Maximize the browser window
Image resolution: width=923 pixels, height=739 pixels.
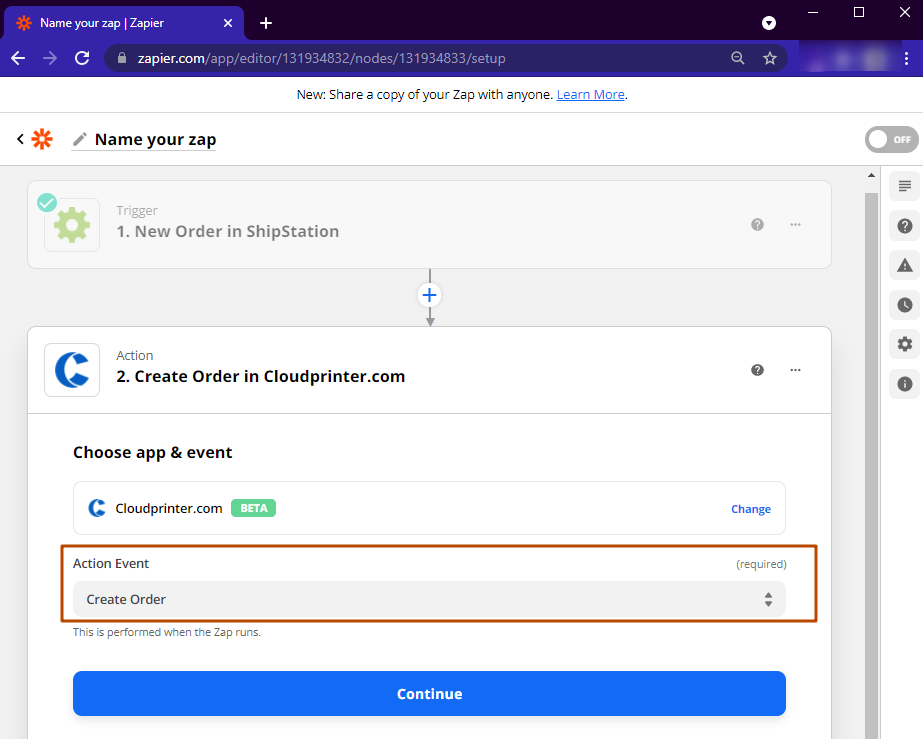(859, 12)
